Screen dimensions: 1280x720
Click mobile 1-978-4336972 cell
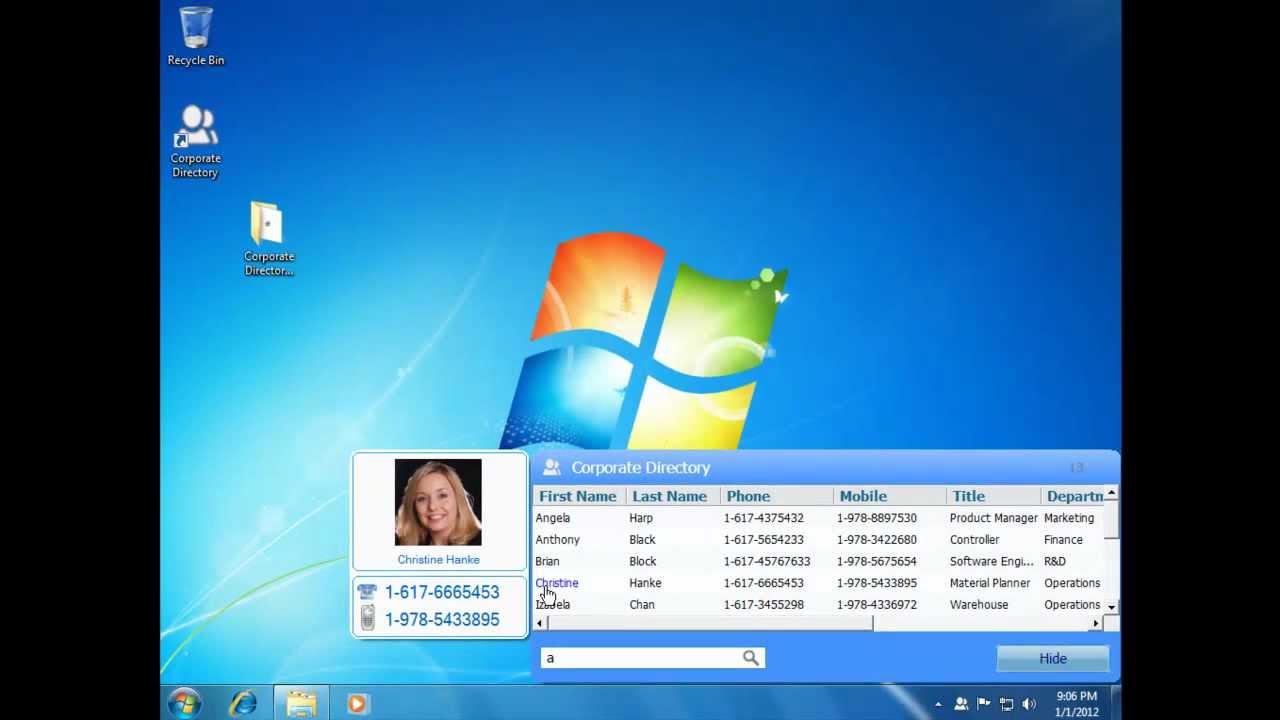877,605
